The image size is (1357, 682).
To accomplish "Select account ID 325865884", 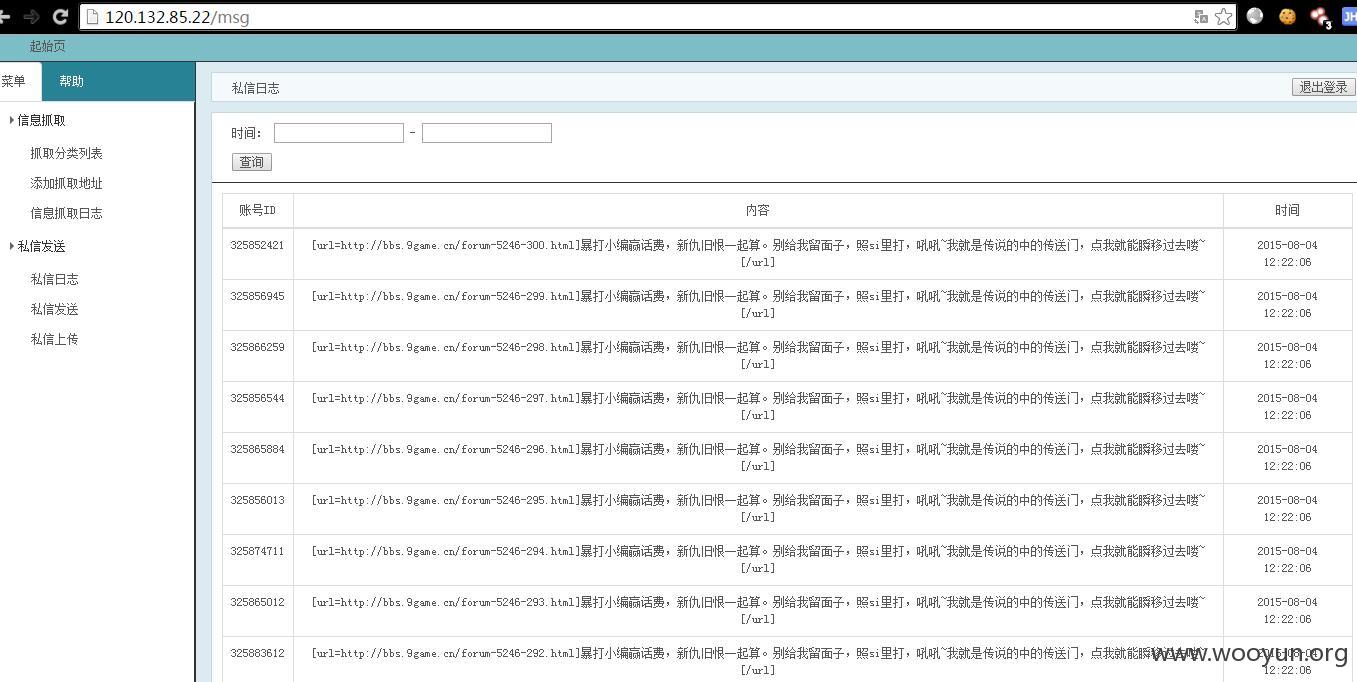I will click(257, 449).
